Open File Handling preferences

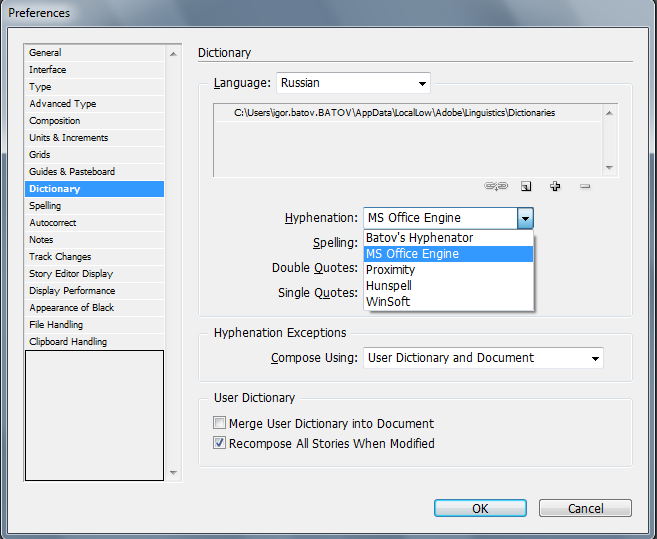pos(94,324)
